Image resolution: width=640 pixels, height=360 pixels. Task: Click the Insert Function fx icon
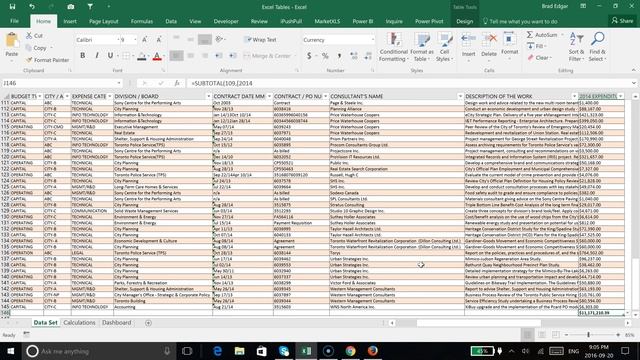click(x=177, y=83)
